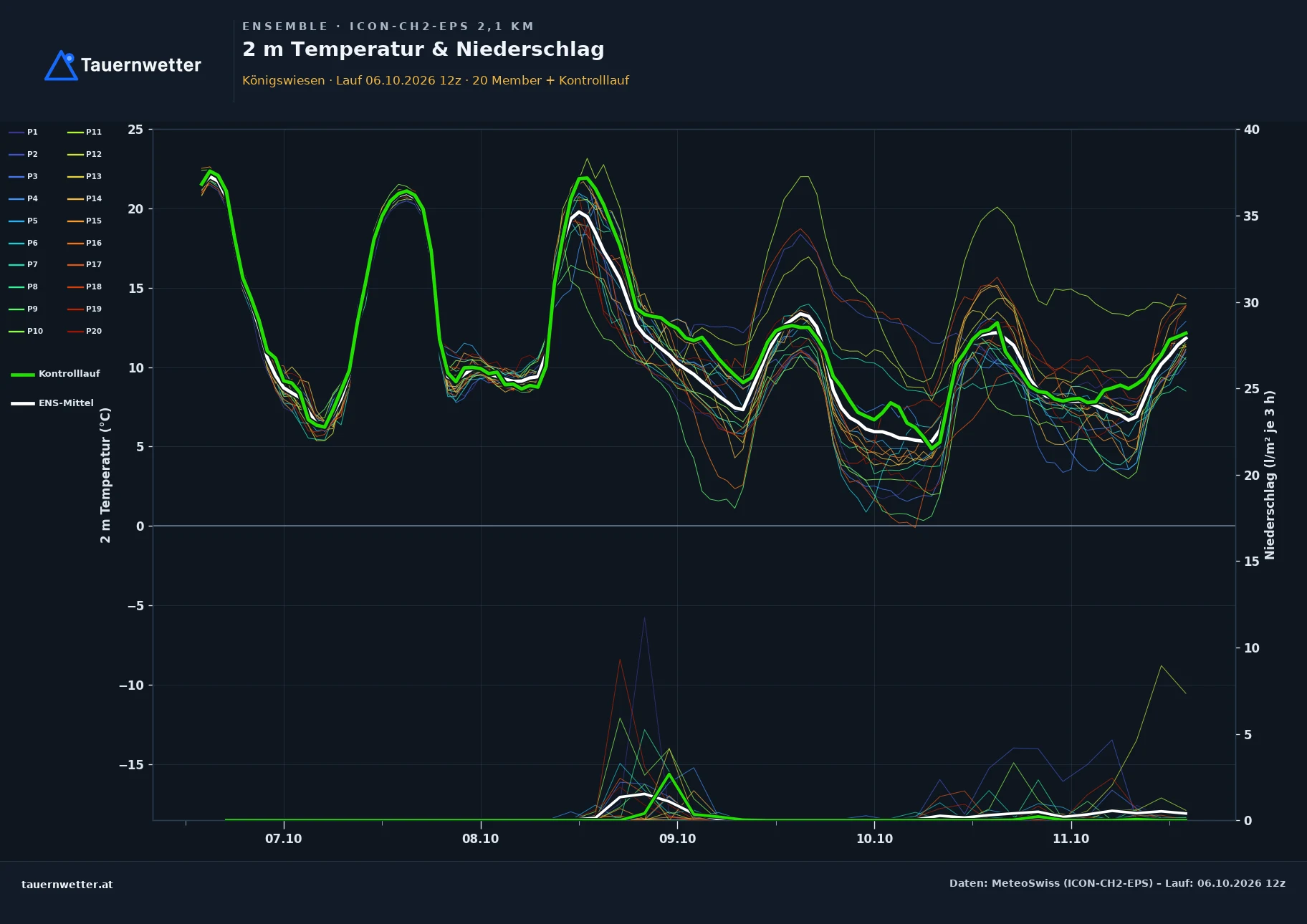
Task: Click the Königswiesen run info subtitle
Action: click(x=436, y=80)
